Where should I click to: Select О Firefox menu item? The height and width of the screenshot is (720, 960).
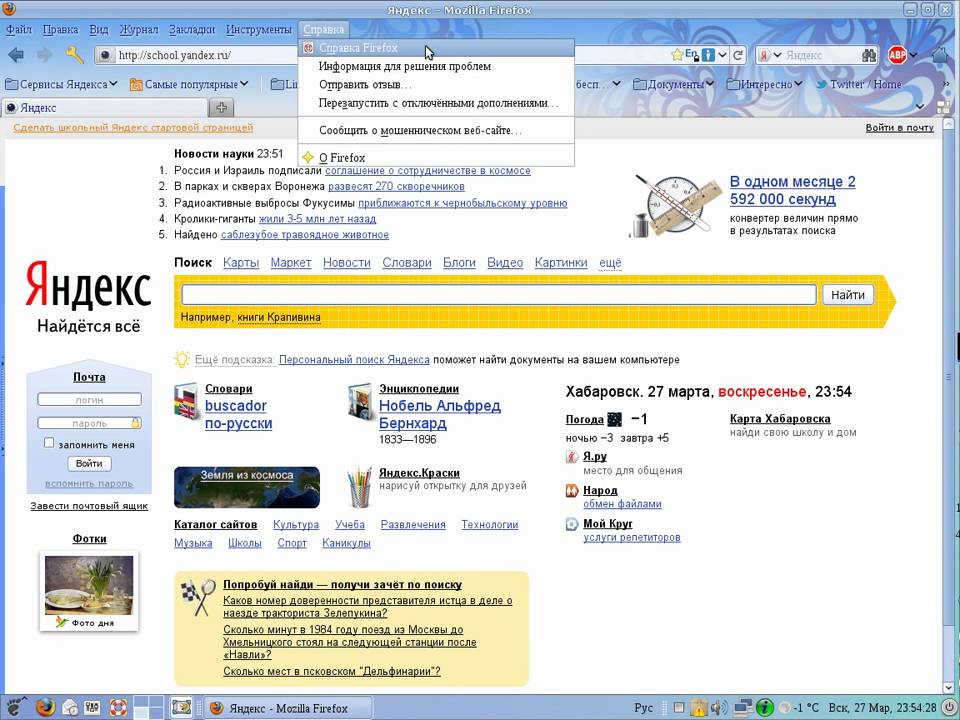[437, 157]
